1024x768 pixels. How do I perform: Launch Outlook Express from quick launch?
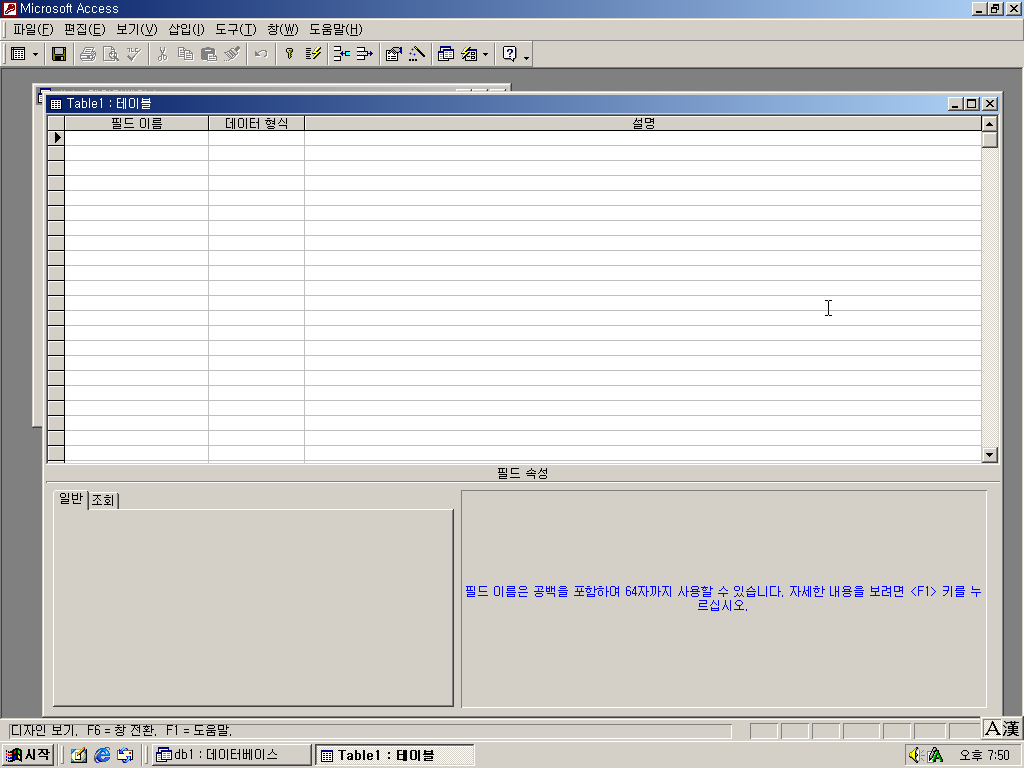[x=125, y=755]
